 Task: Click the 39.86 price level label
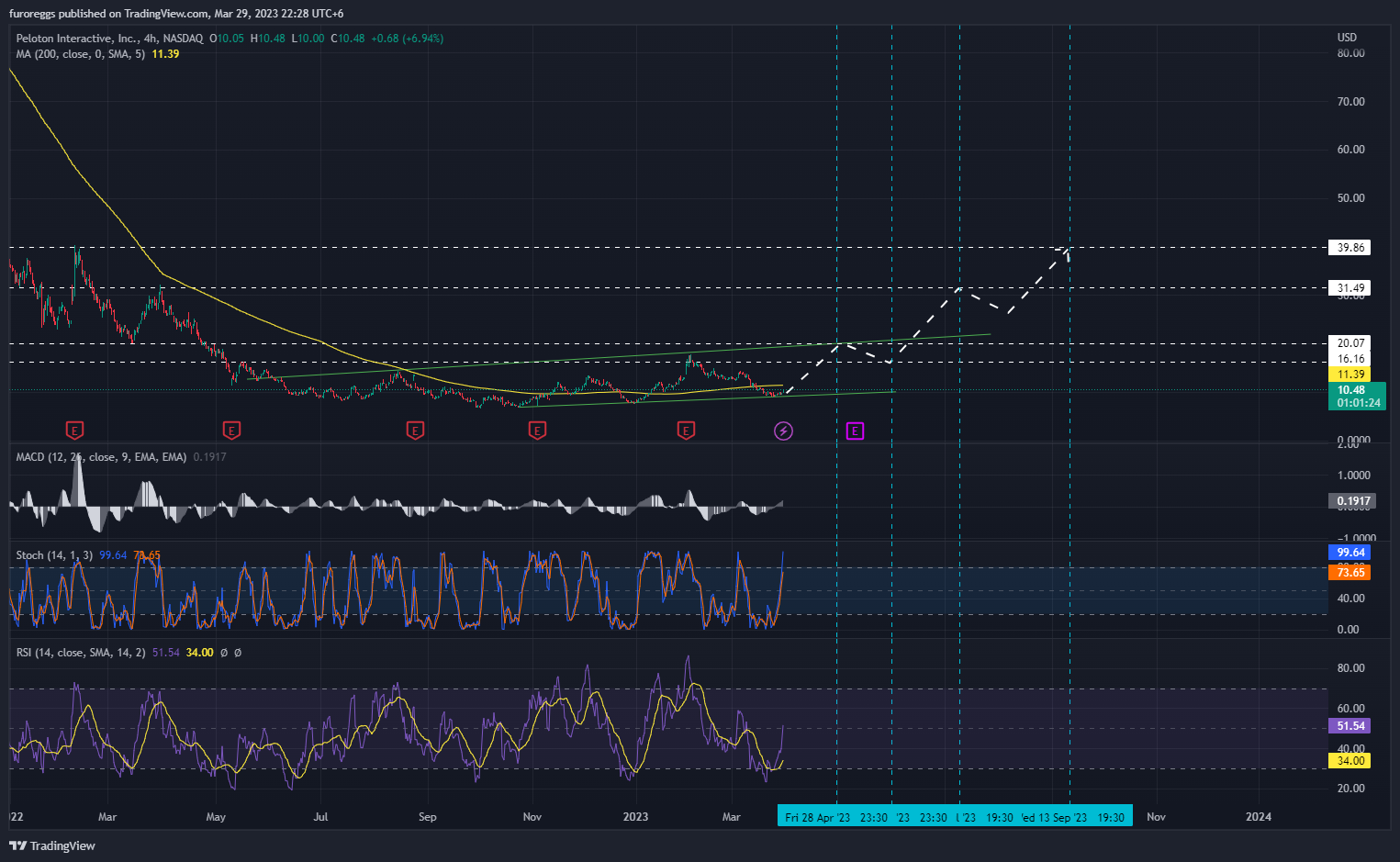(x=1350, y=248)
